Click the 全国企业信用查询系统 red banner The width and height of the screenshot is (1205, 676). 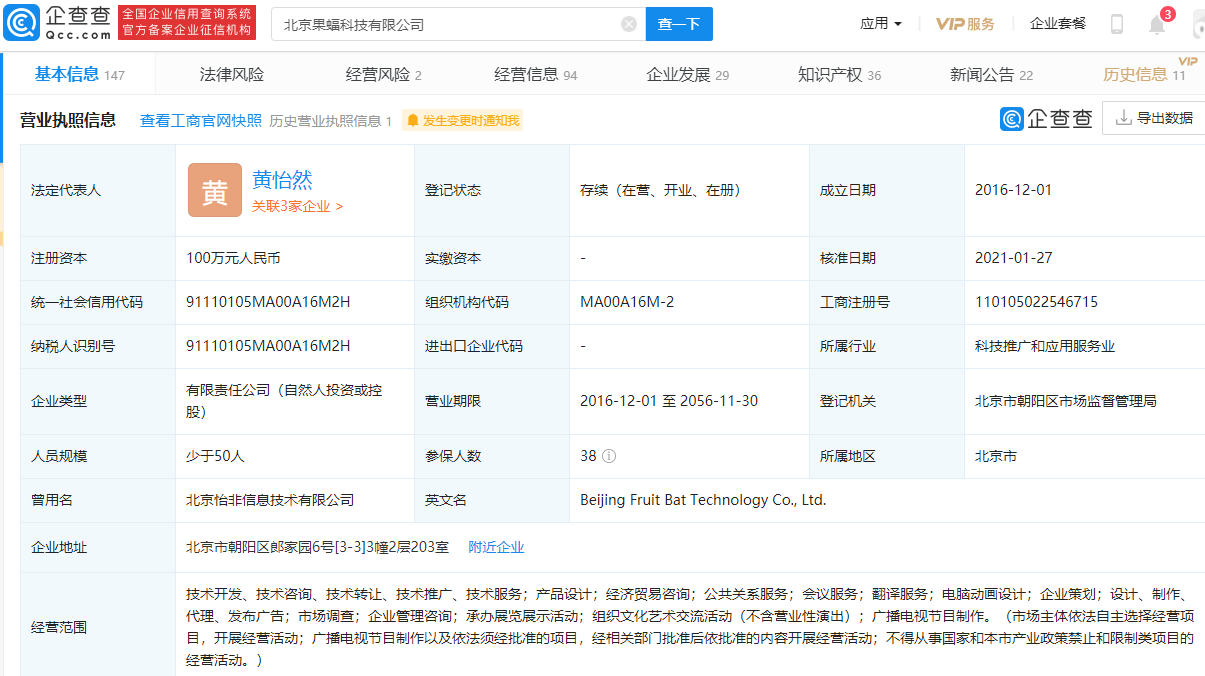point(187,22)
